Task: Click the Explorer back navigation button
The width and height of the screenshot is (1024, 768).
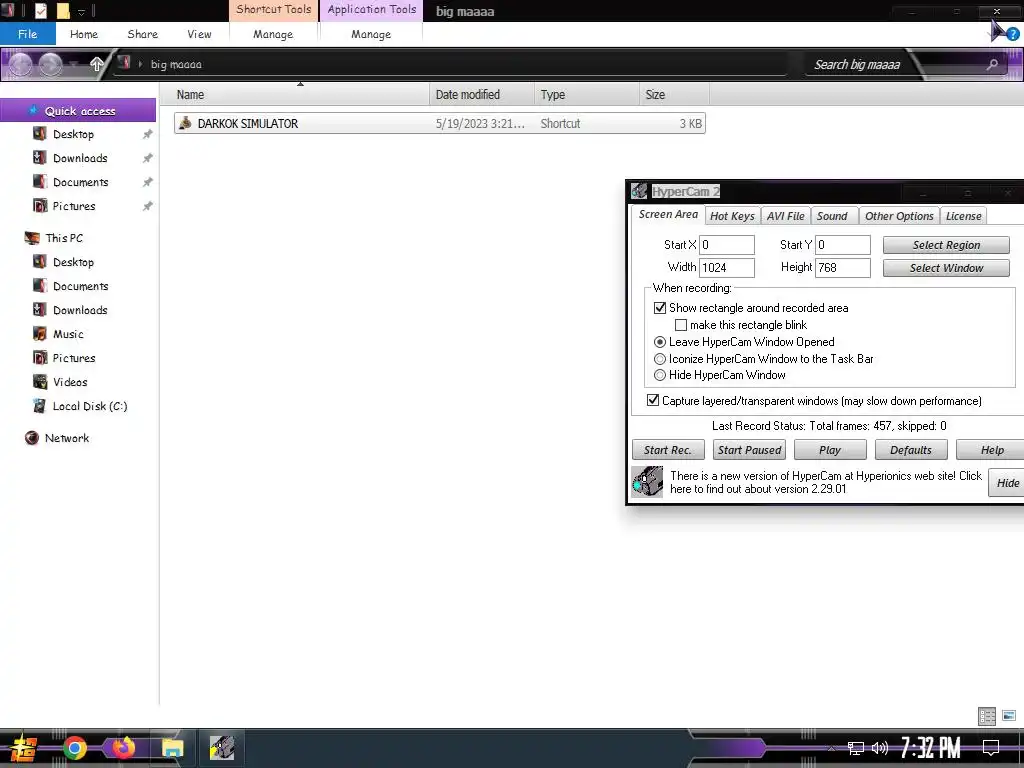Action: [21, 64]
